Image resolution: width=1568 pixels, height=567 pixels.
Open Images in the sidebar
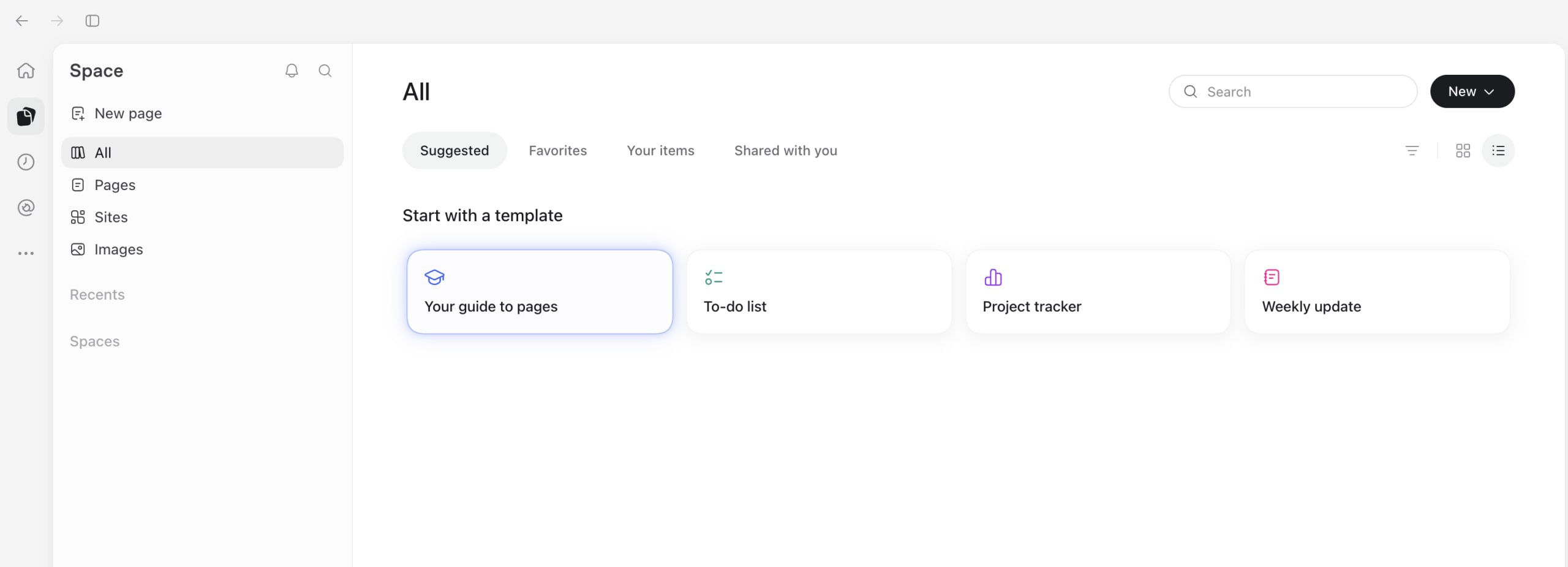202,249
